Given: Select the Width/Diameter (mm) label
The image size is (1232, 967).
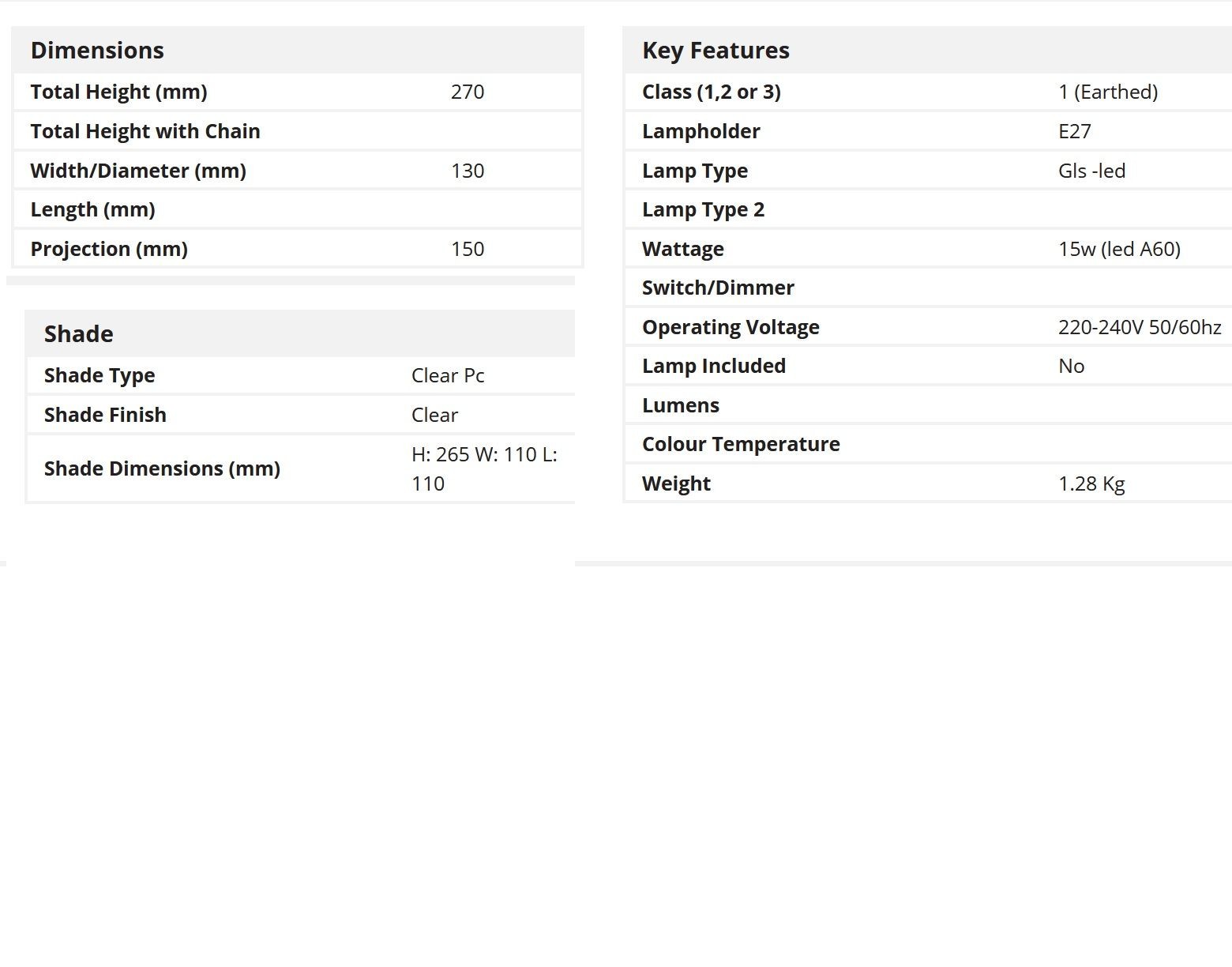Looking at the screenshot, I should tap(138, 171).
